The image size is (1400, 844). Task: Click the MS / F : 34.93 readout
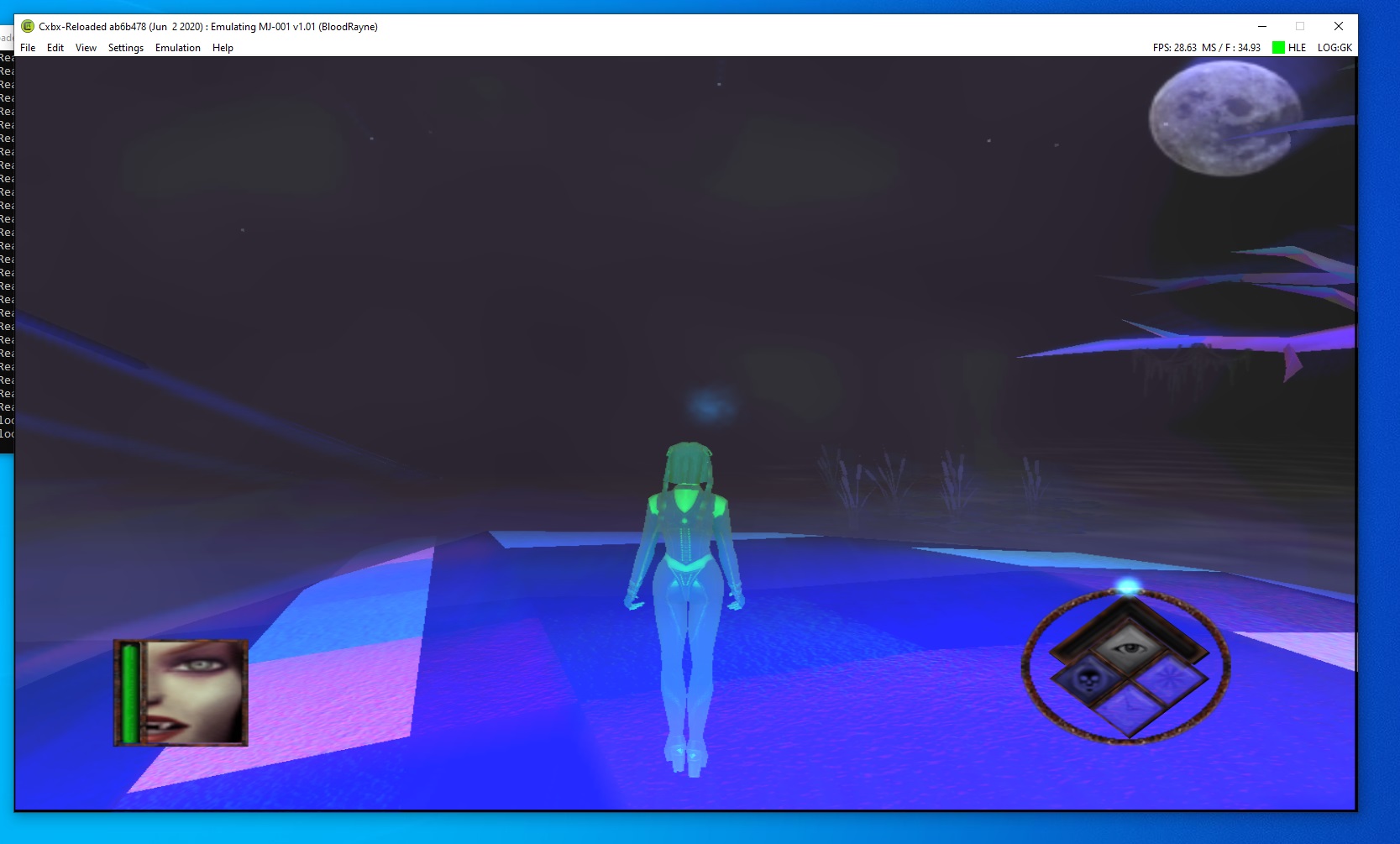point(1231,48)
